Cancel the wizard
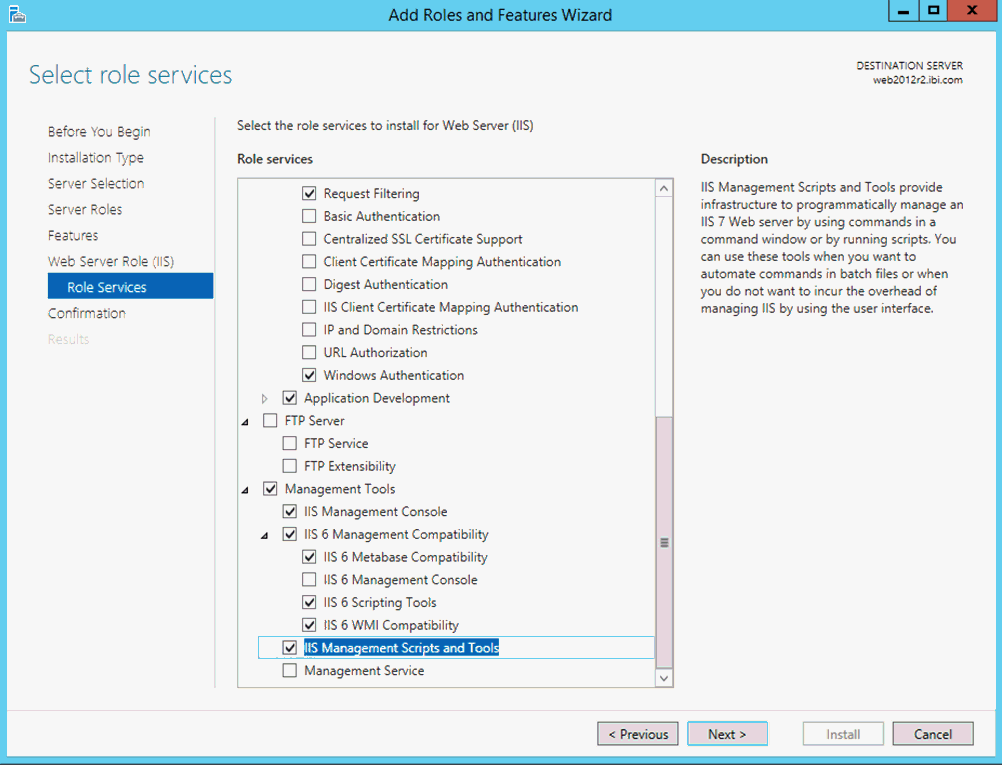 click(933, 734)
